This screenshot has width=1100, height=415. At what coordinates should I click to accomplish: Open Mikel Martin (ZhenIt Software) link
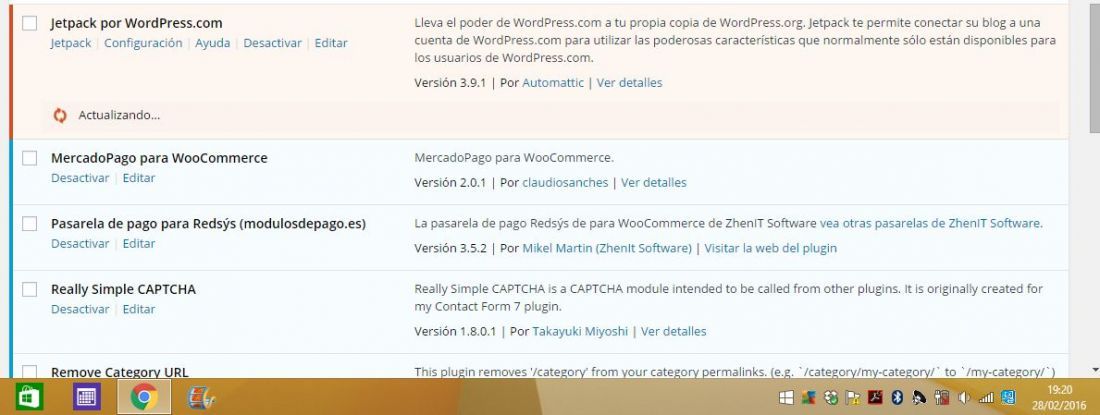click(607, 248)
